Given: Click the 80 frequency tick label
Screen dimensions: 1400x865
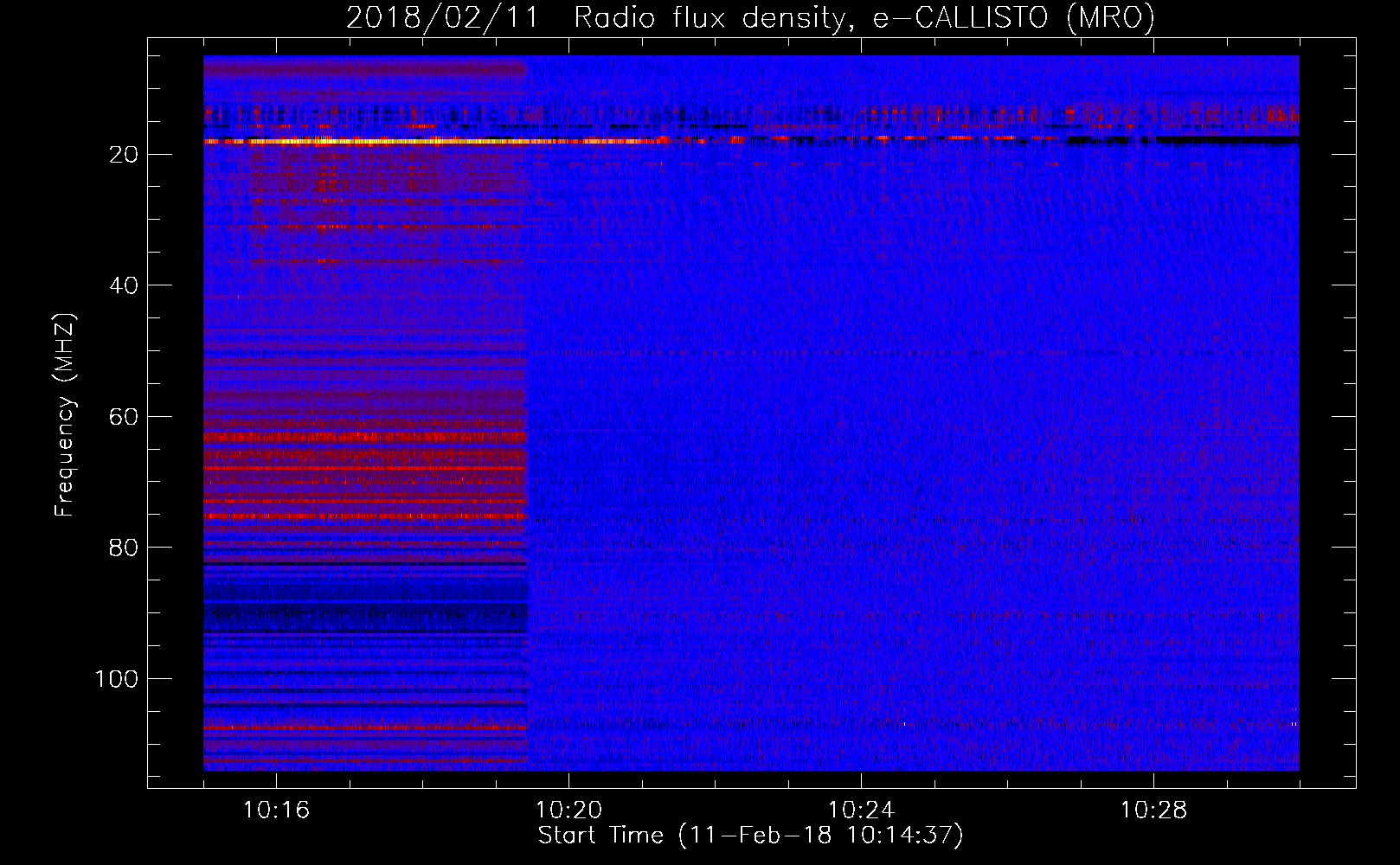Looking at the screenshot, I should pyautogui.click(x=124, y=548).
